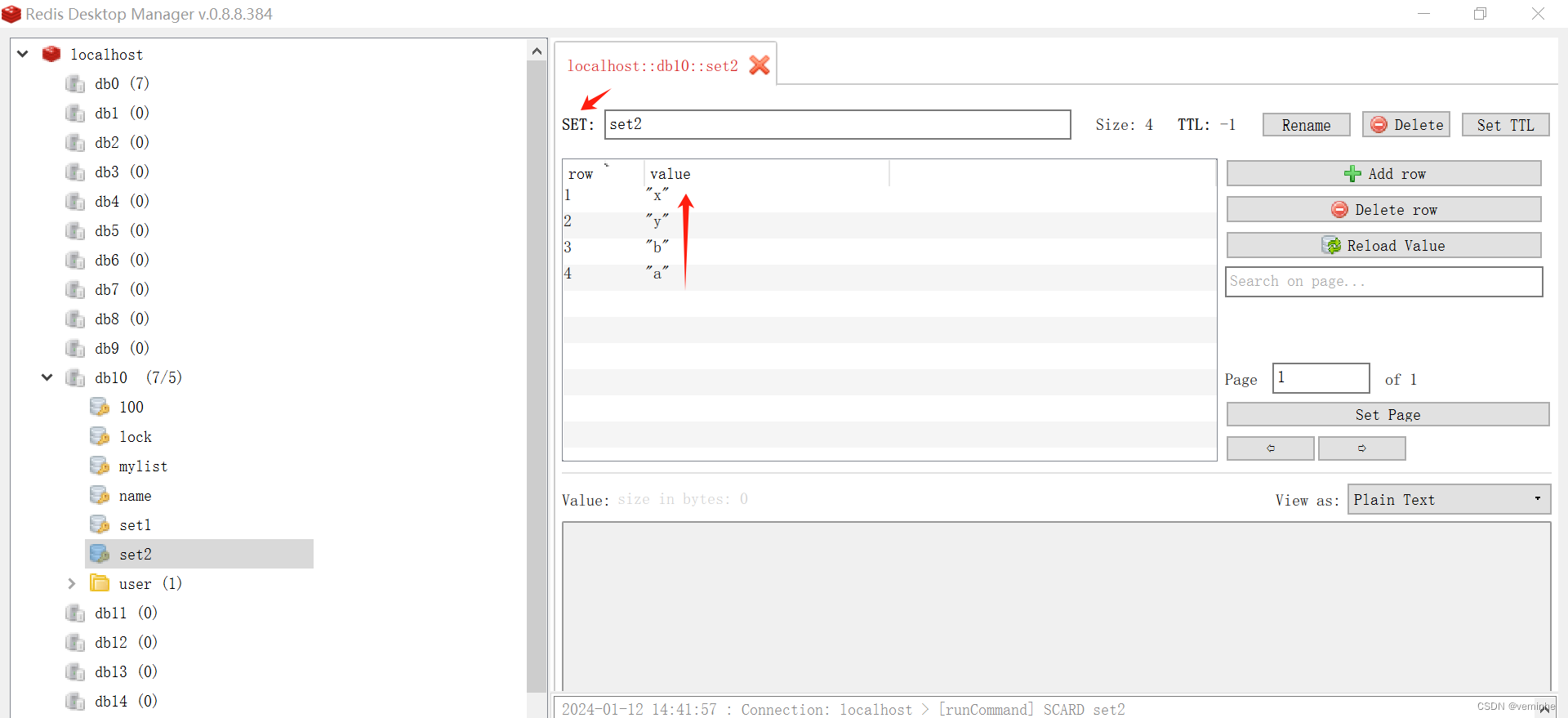Click the db9 database icon
The width and height of the screenshot is (1568, 718).
75,348
